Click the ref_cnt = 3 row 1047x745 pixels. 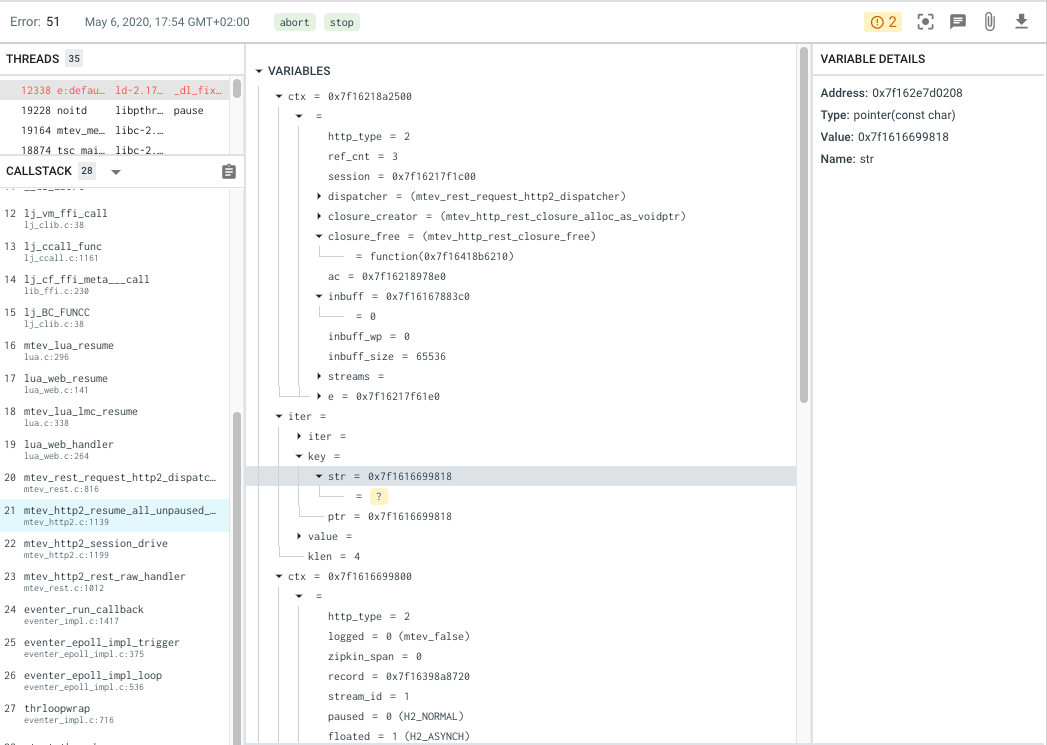pyautogui.click(x=363, y=156)
